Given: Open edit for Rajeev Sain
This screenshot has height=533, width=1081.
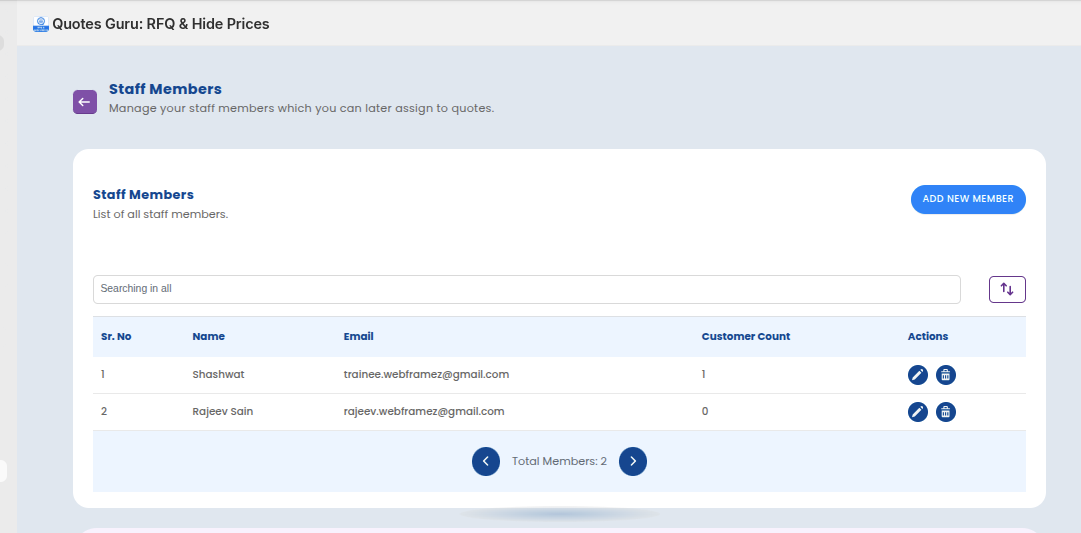Looking at the screenshot, I should [x=917, y=412].
